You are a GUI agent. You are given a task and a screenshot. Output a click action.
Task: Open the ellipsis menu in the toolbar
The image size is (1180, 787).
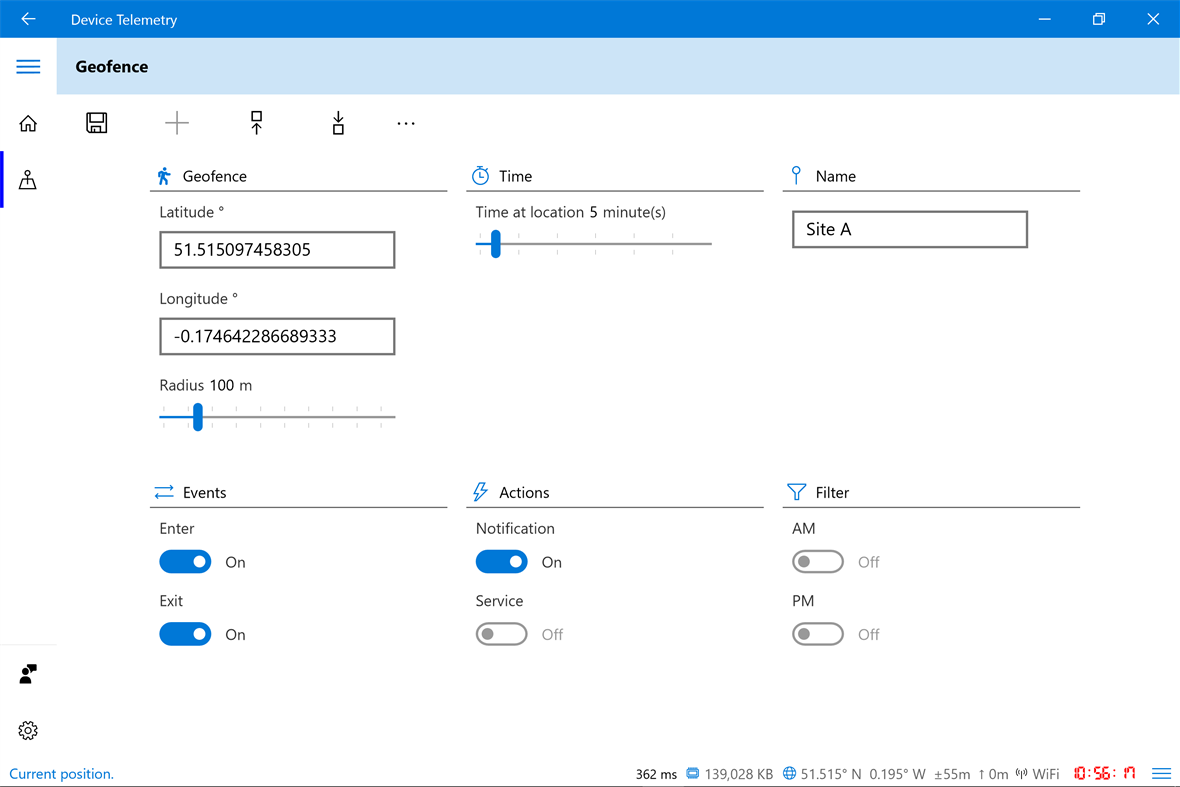click(x=405, y=122)
